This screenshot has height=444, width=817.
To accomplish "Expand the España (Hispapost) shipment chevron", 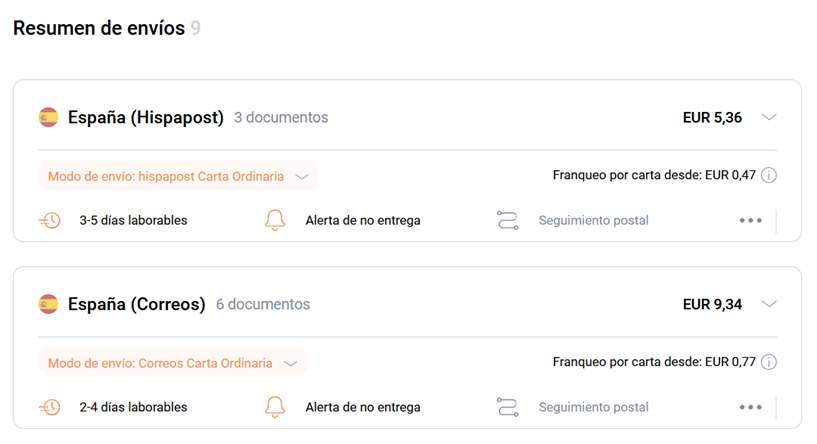I will [769, 117].
